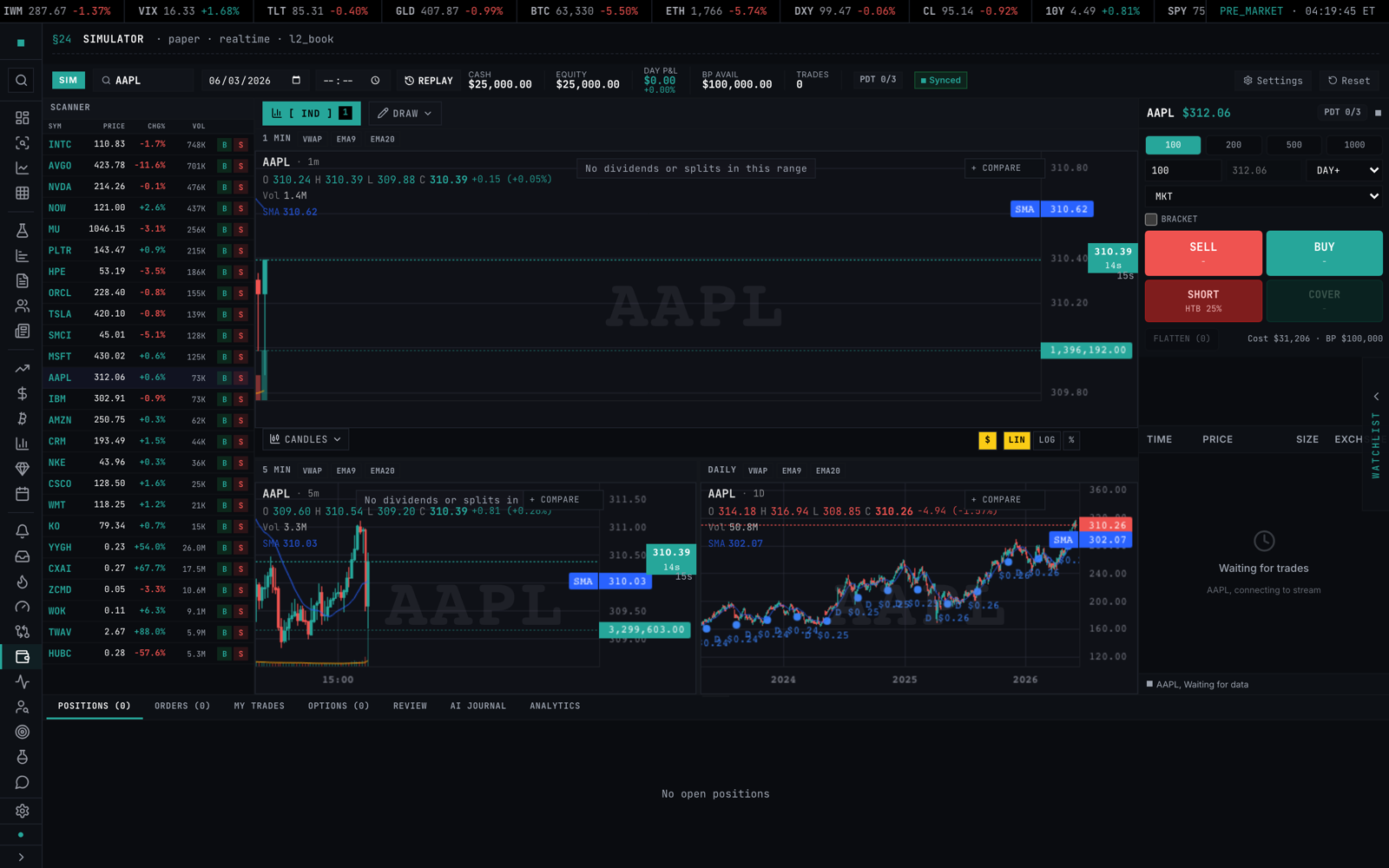Open the table grid icon in sidebar
Viewport: 1389px width, 868px height.
click(22, 194)
